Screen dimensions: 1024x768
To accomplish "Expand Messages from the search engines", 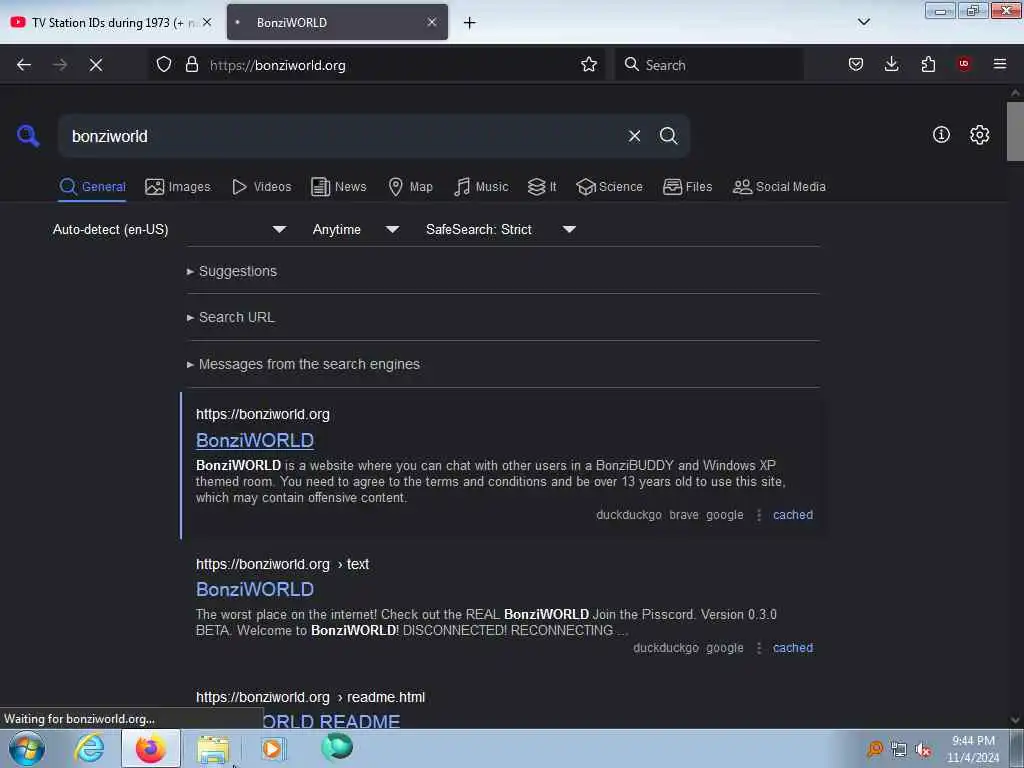I will [x=304, y=364].
